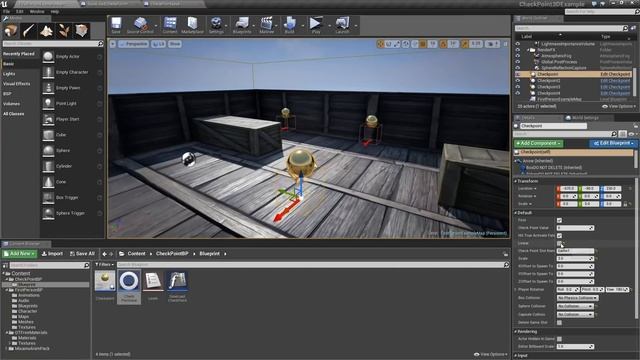Toggle Actor Hidden In Game checkbox
The image size is (640, 360).
(x=559, y=339)
